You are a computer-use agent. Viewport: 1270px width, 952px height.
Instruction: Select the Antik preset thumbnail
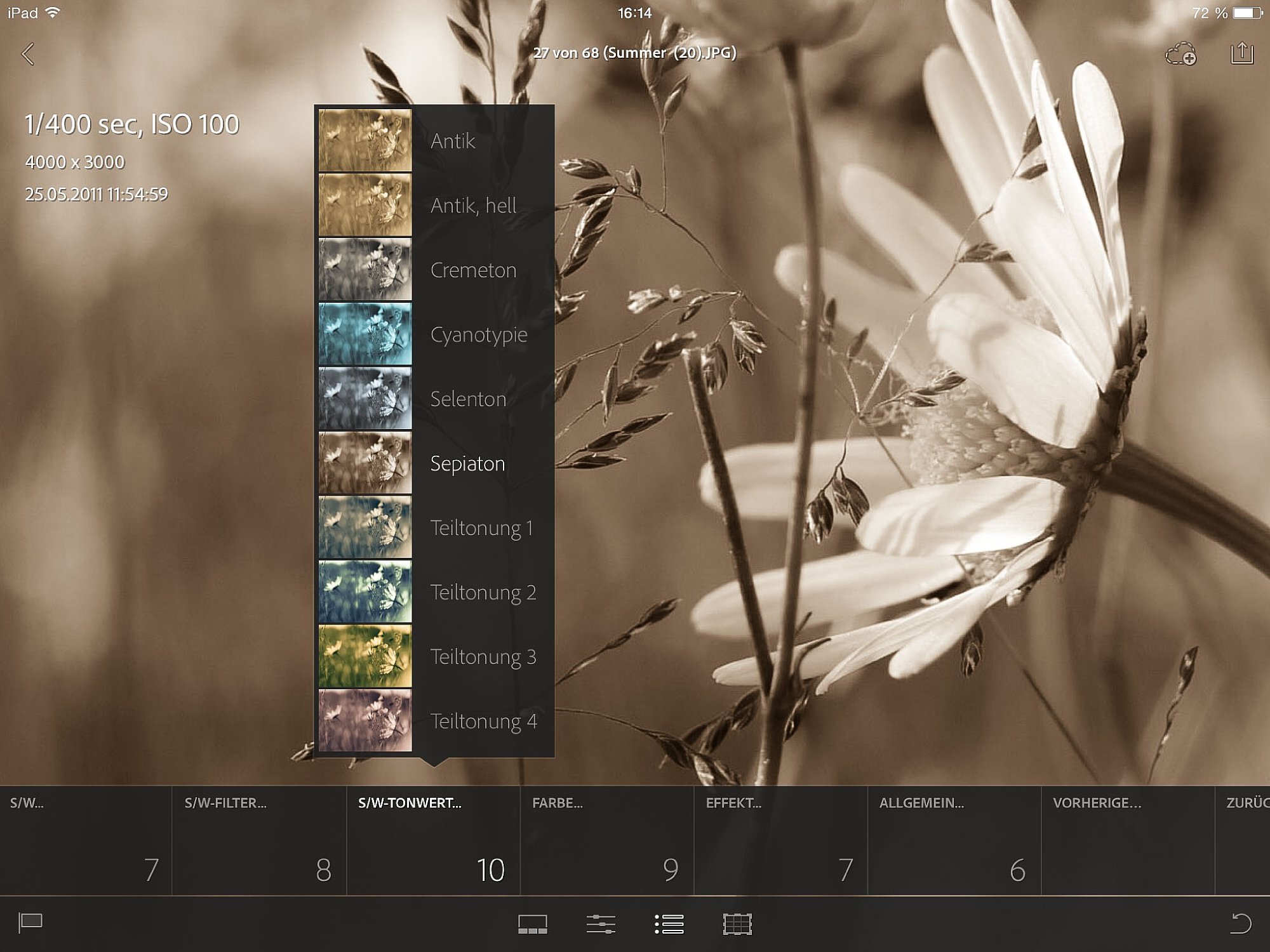tap(365, 140)
